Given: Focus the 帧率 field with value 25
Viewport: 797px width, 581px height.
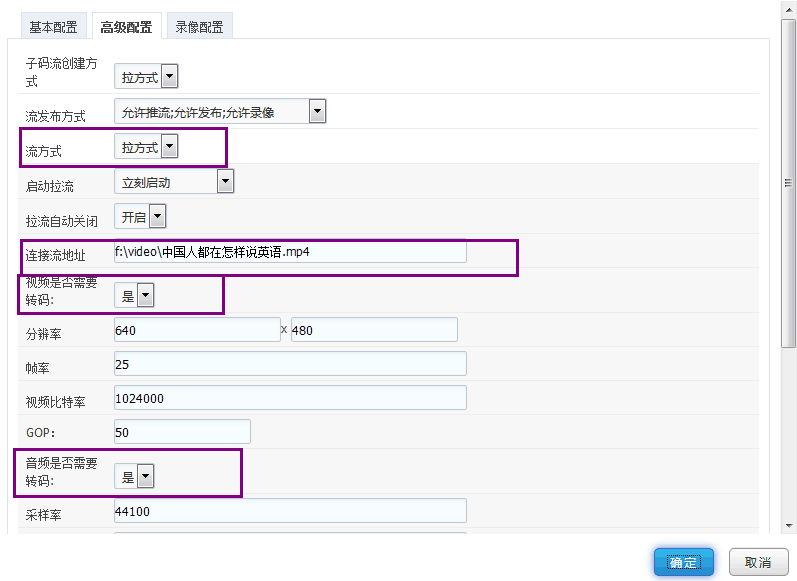Looking at the screenshot, I should (290, 364).
